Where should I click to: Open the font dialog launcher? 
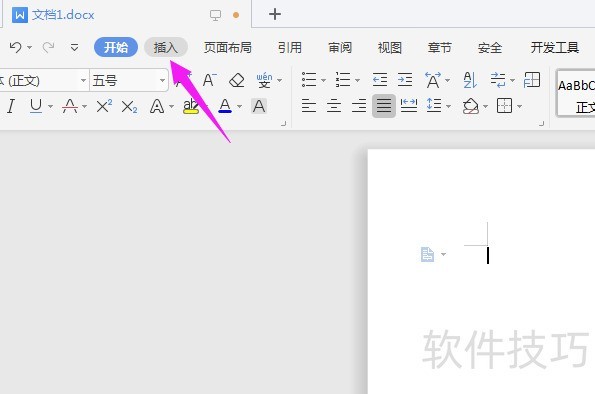click(x=283, y=123)
